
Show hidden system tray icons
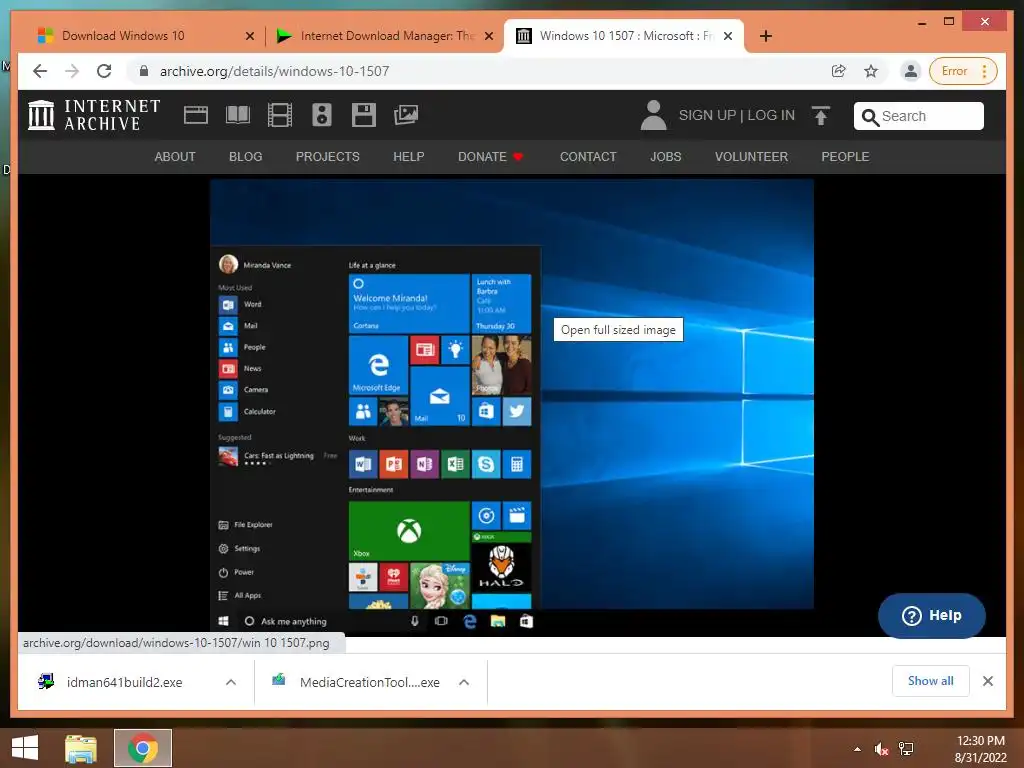pos(857,749)
